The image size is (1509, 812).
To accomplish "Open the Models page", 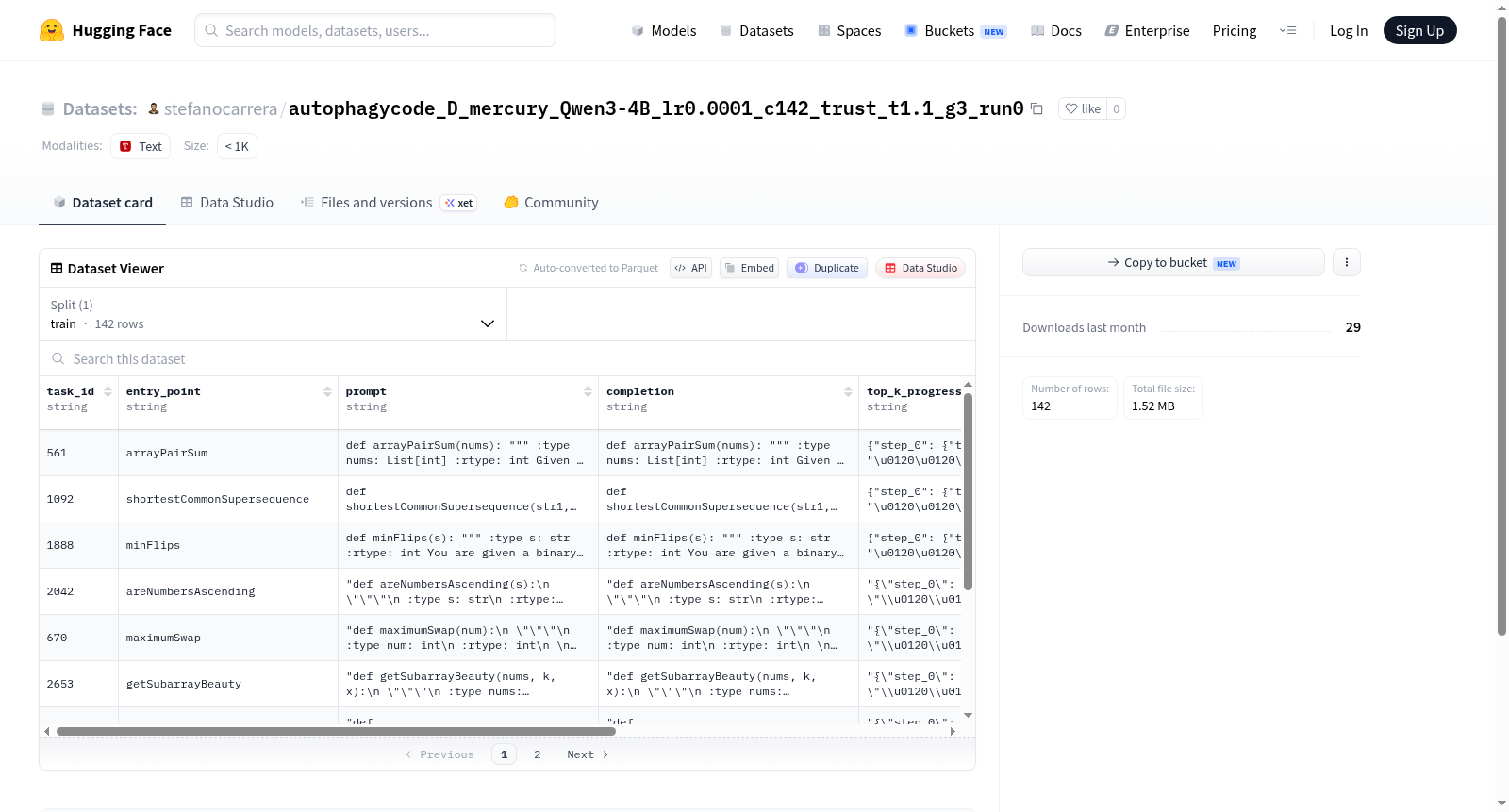I will point(664,30).
